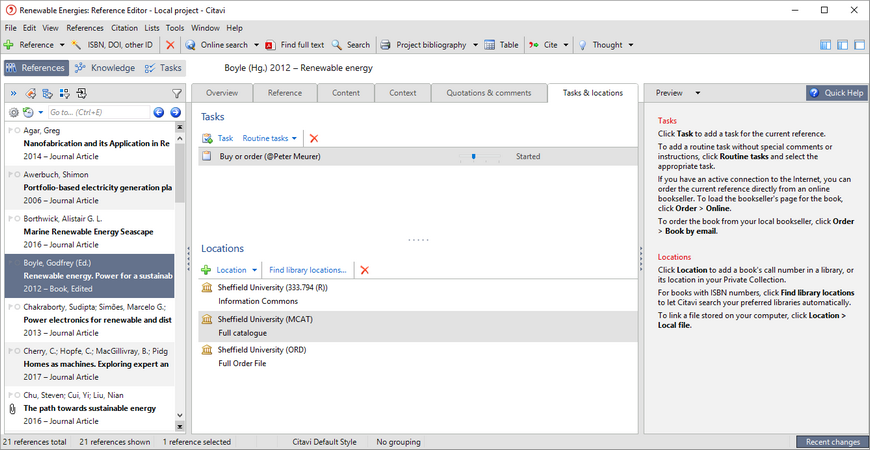Switch to the Context tab
Image resolution: width=870 pixels, height=450 pixels.
pos(403,93)
